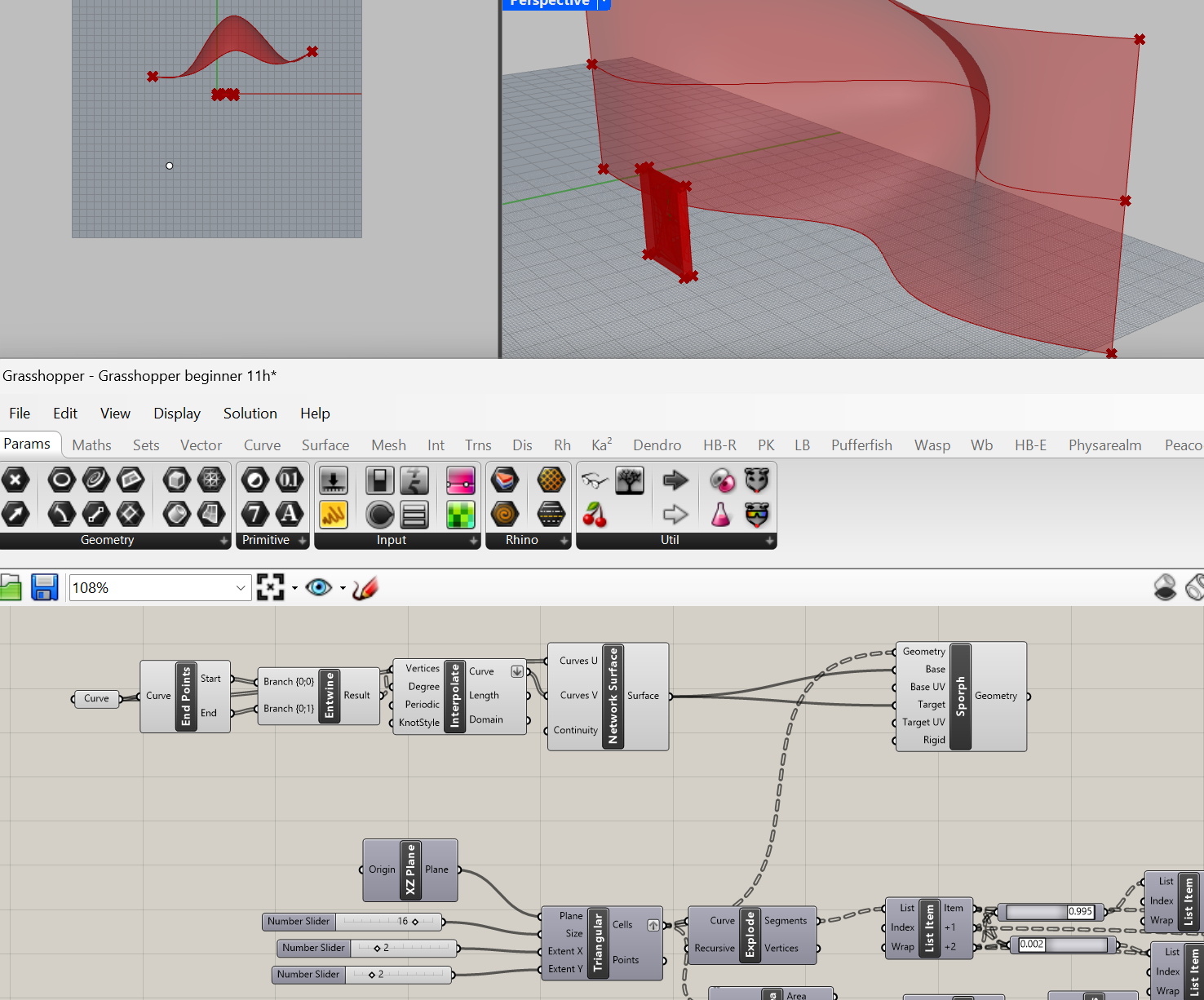Select the Point parameter icon in Geometry
The image size is (1204, 1000).
[x=15, y=480]
